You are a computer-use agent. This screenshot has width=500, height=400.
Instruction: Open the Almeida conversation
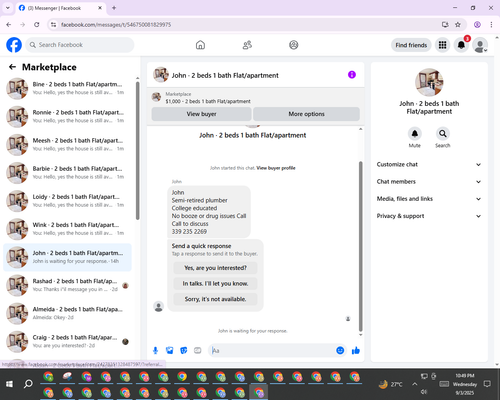point(68,313)
